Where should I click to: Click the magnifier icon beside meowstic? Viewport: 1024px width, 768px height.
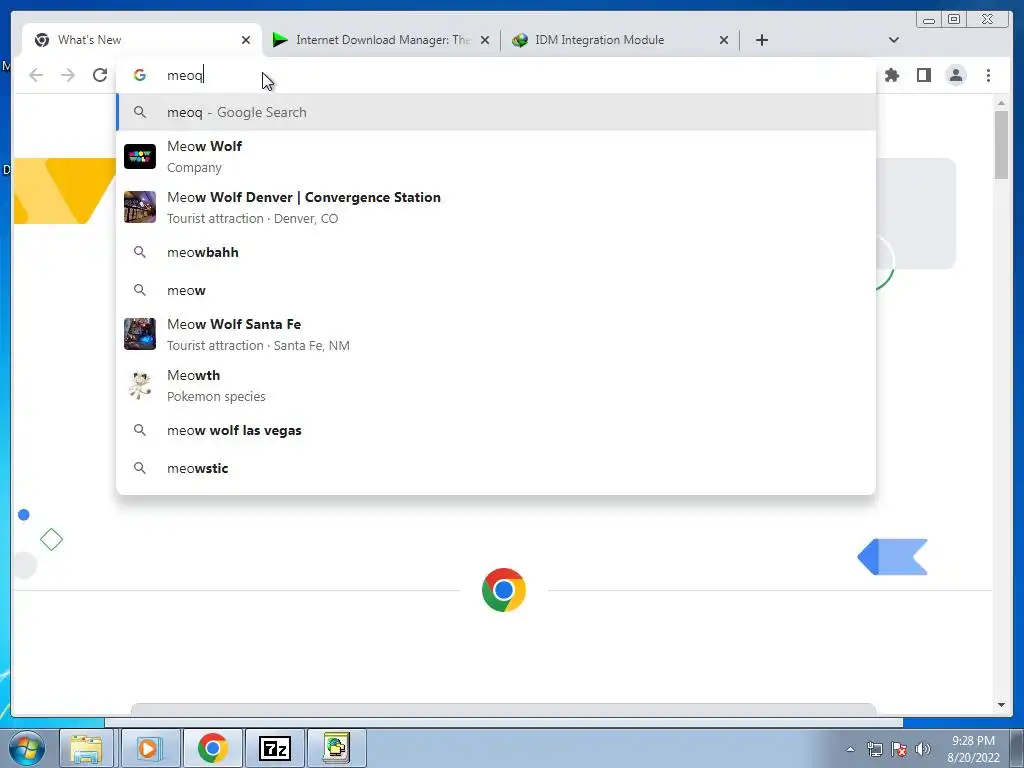coord(140,468)
